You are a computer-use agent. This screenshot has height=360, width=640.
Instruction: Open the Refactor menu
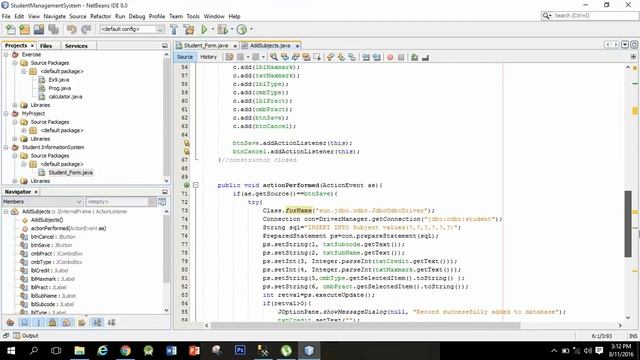tap(100, 16)
